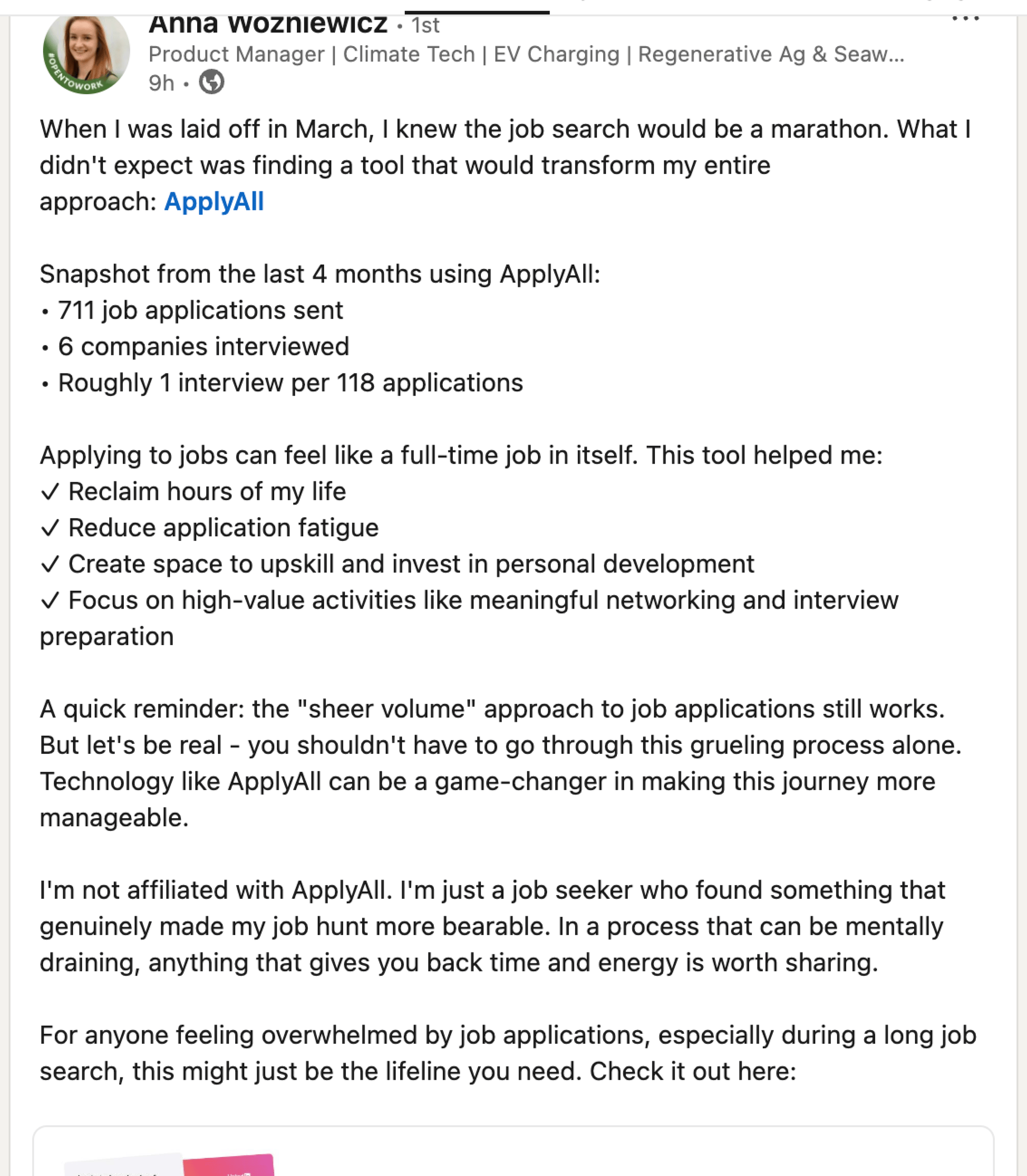The height and width of the screenshot is (1176, 1027).
Task: Click the pink thumbnail in link preview
Action: (x=229, y=1165)
